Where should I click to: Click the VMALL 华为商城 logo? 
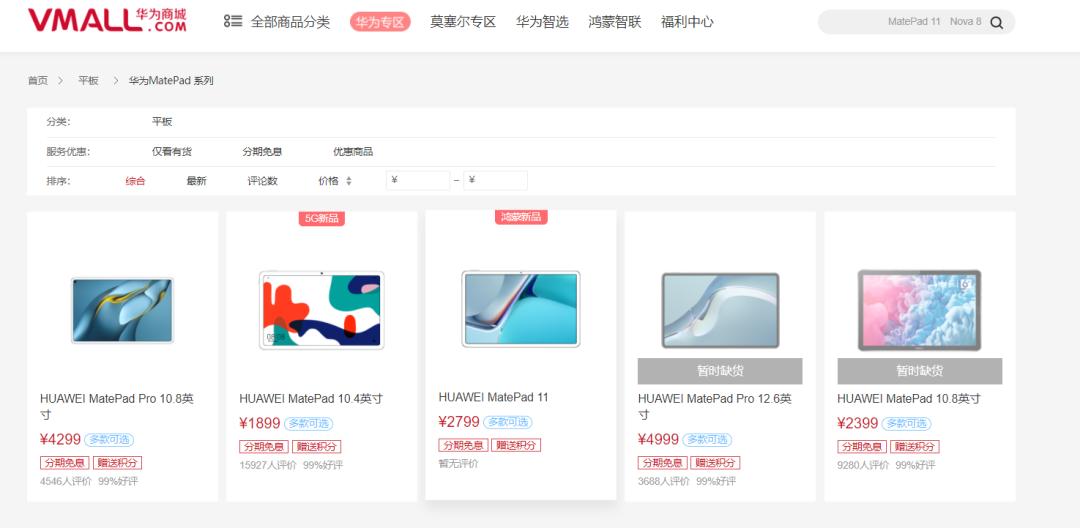click(x=107, y=21)
